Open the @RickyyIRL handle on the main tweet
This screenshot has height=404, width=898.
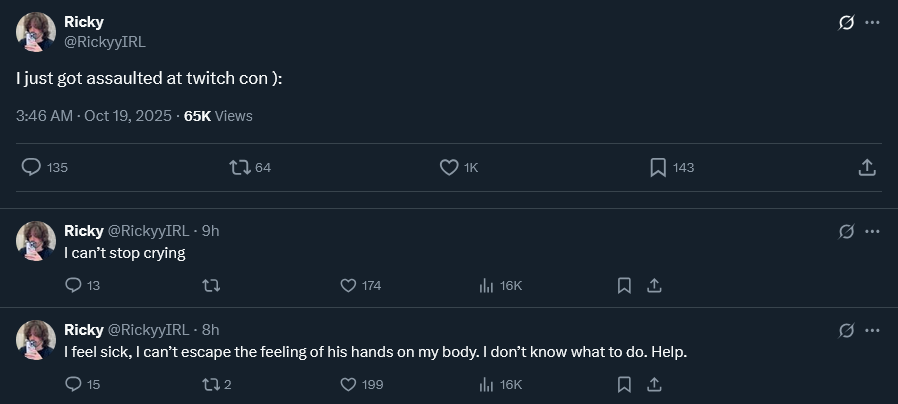[x=104, y=41]
